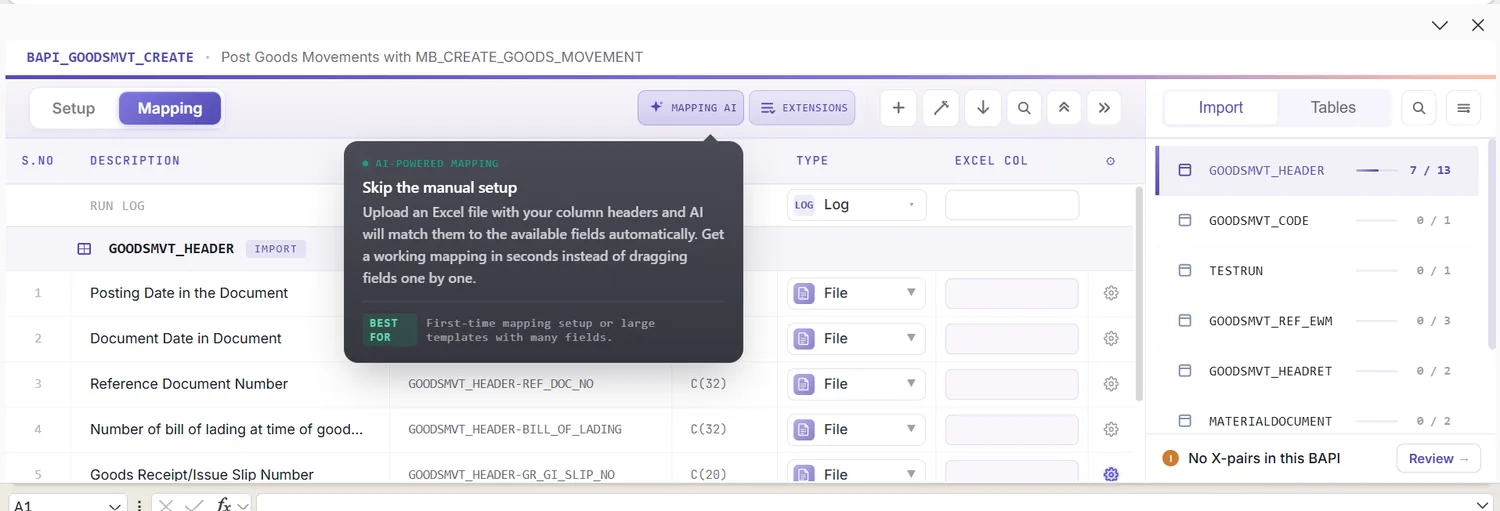Expand the Excel formula bar
The image size is (1500, 511).
click(x=1482, y=505)
